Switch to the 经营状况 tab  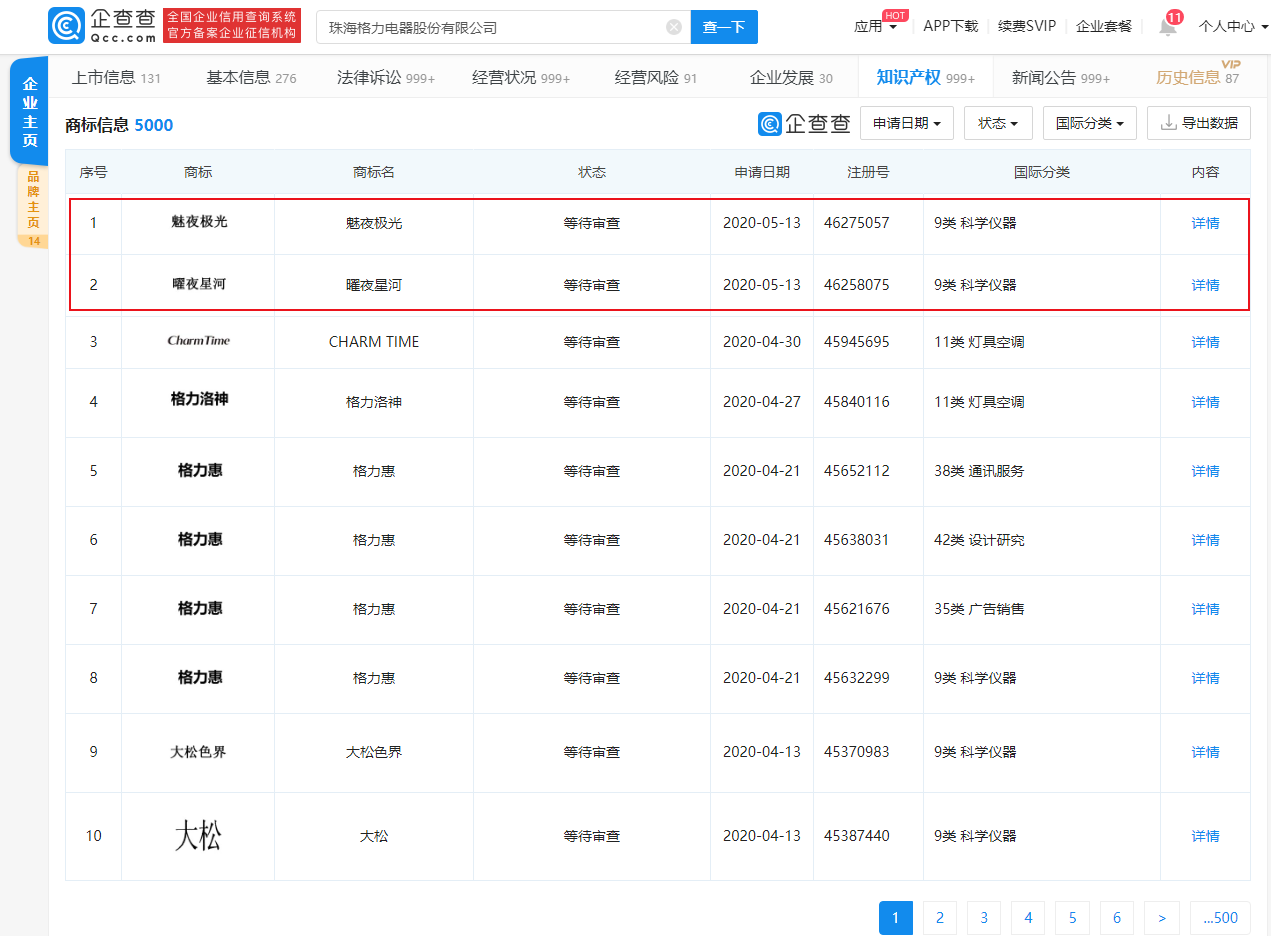[x=521, y=77]
